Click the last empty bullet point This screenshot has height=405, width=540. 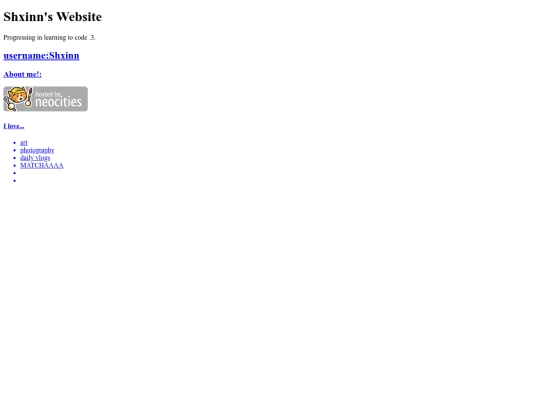pyautogui.click(x=15, y=180)
